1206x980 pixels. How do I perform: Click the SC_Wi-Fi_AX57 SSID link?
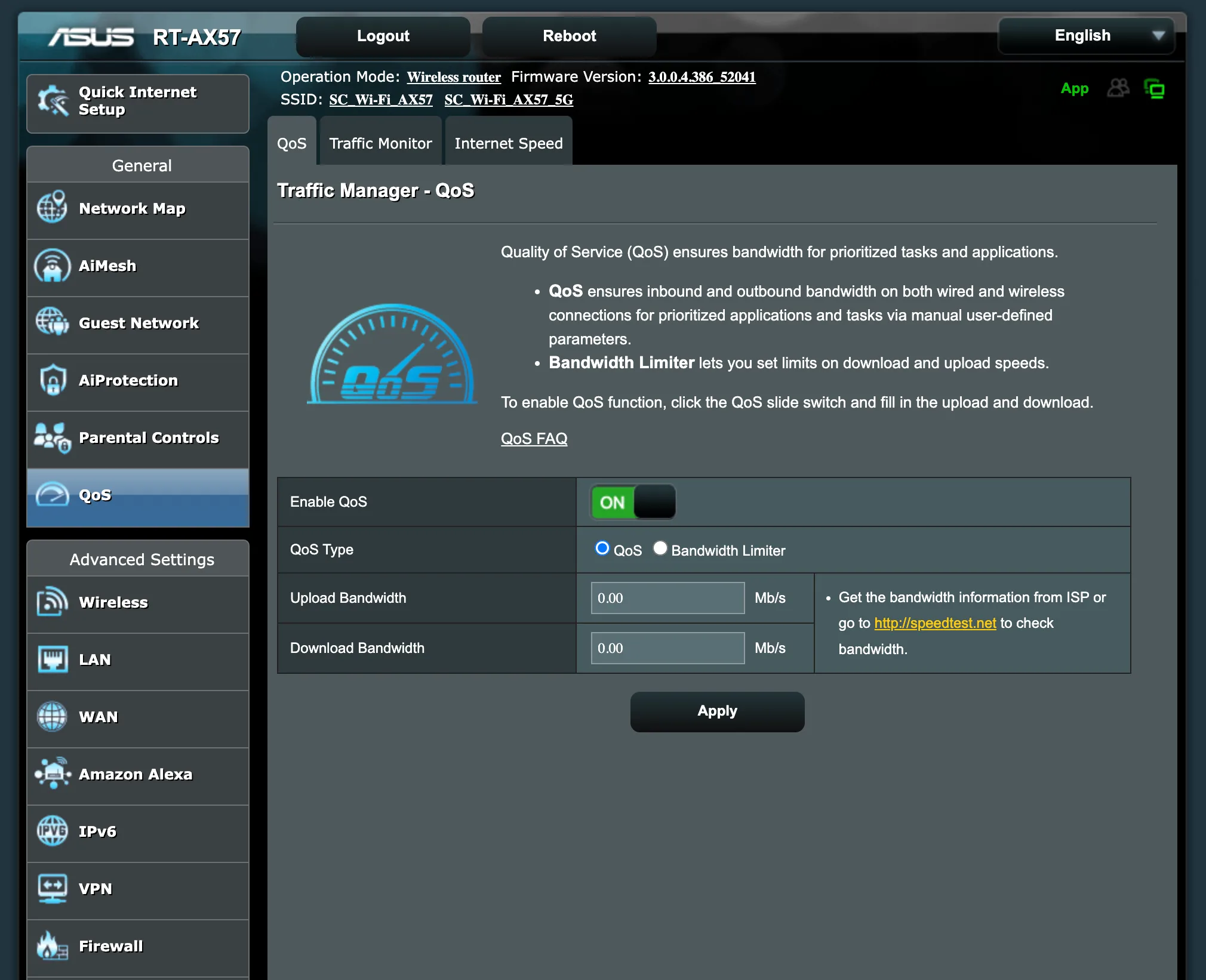381,100
